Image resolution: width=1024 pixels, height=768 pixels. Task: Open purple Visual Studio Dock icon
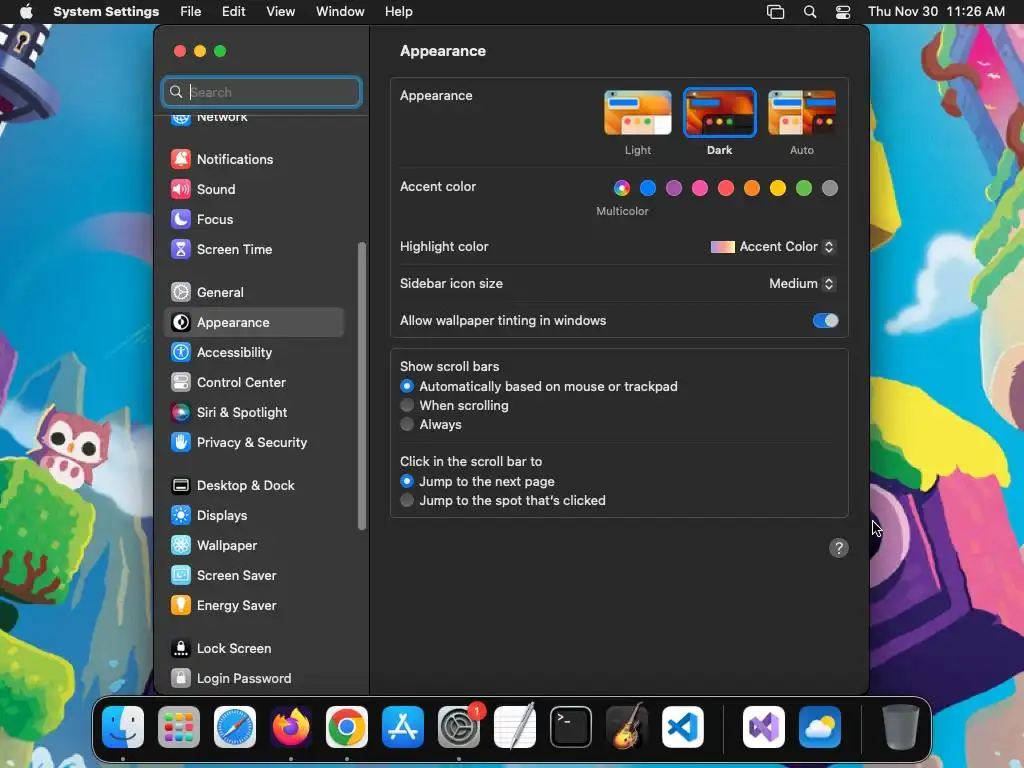pos(764,727)
